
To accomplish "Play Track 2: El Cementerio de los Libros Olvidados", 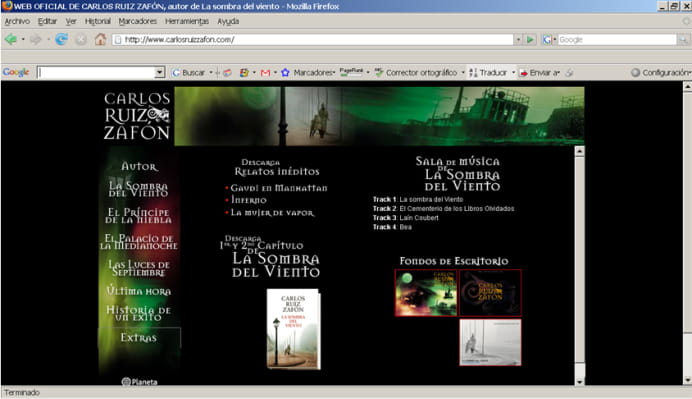I will (444, 209).
